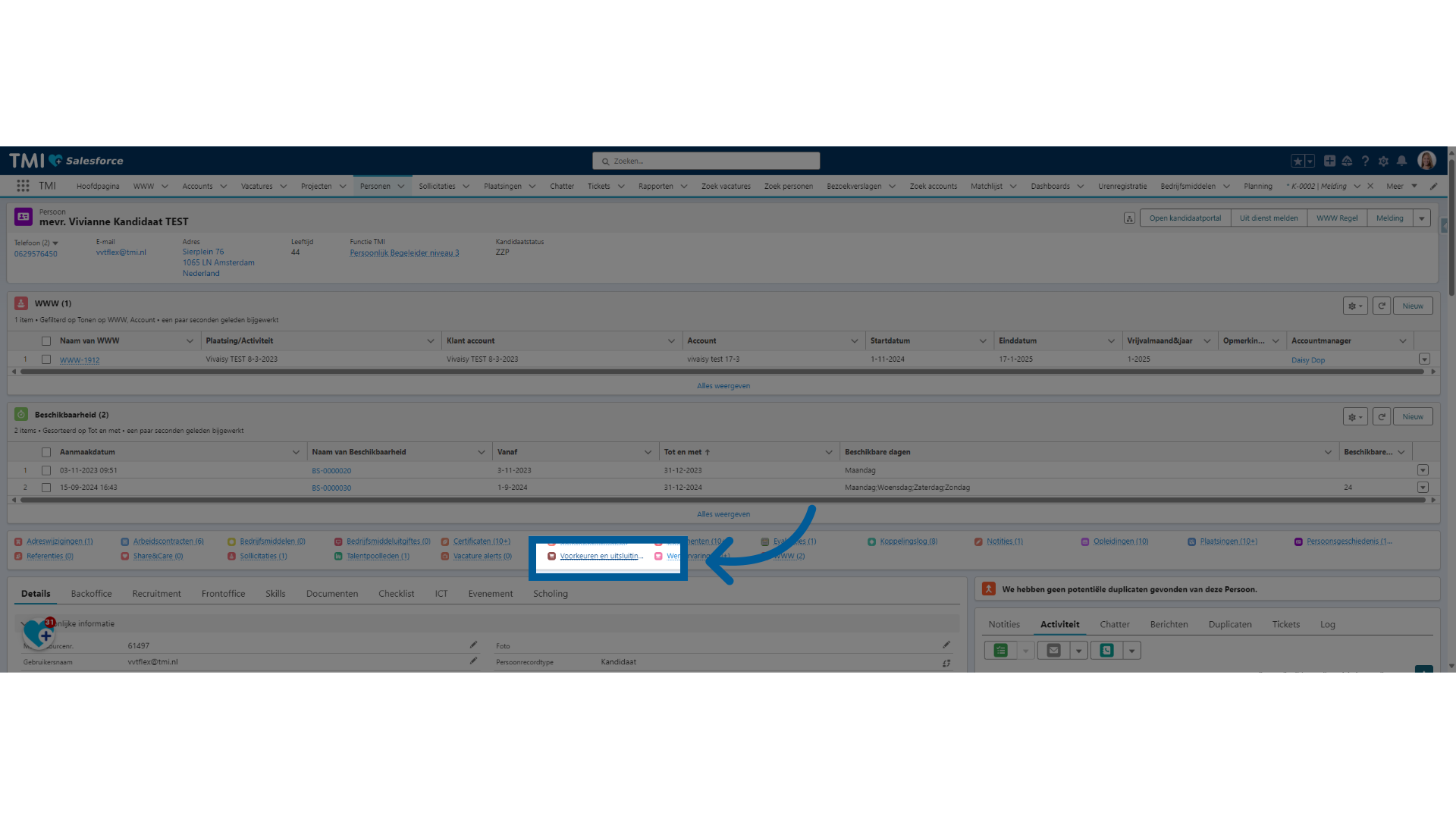Viewport: 1456px width, 819px height.
Task: Switch to the Backoffice tab
Action: coord(91,594)
